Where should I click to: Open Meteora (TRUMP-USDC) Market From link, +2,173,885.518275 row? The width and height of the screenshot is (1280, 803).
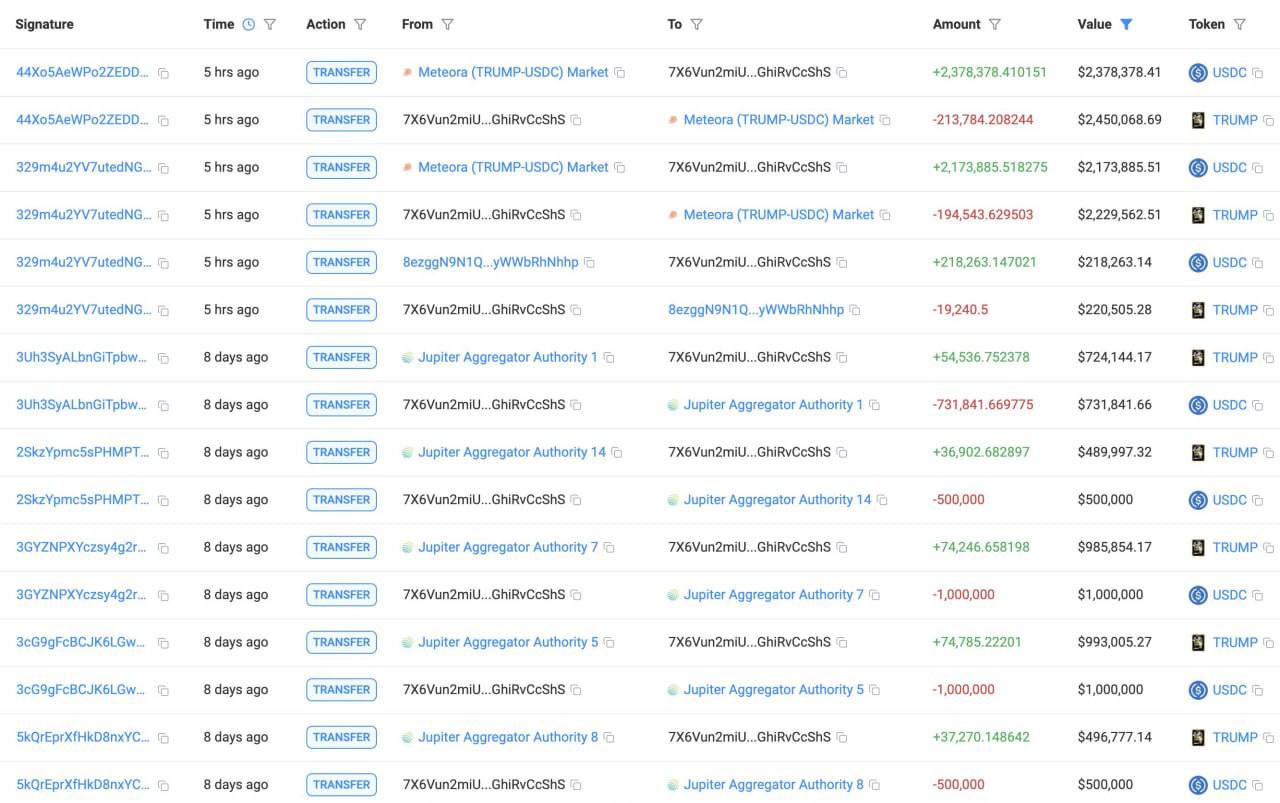click(x=513, y=167)
